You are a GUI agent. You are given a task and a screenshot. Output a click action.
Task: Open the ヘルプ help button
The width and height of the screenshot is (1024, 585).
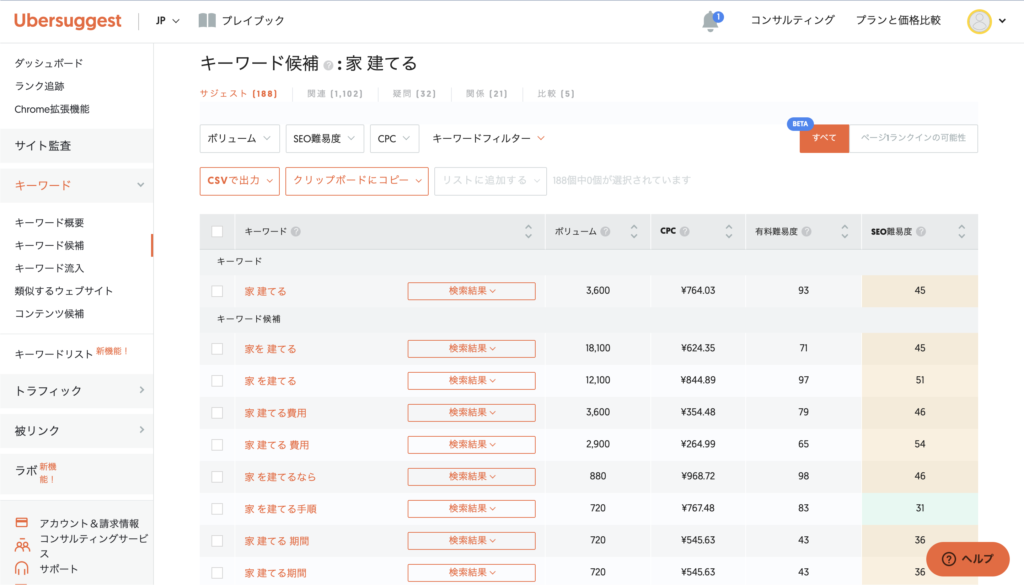pyautogui.click(x=968, y=559)
